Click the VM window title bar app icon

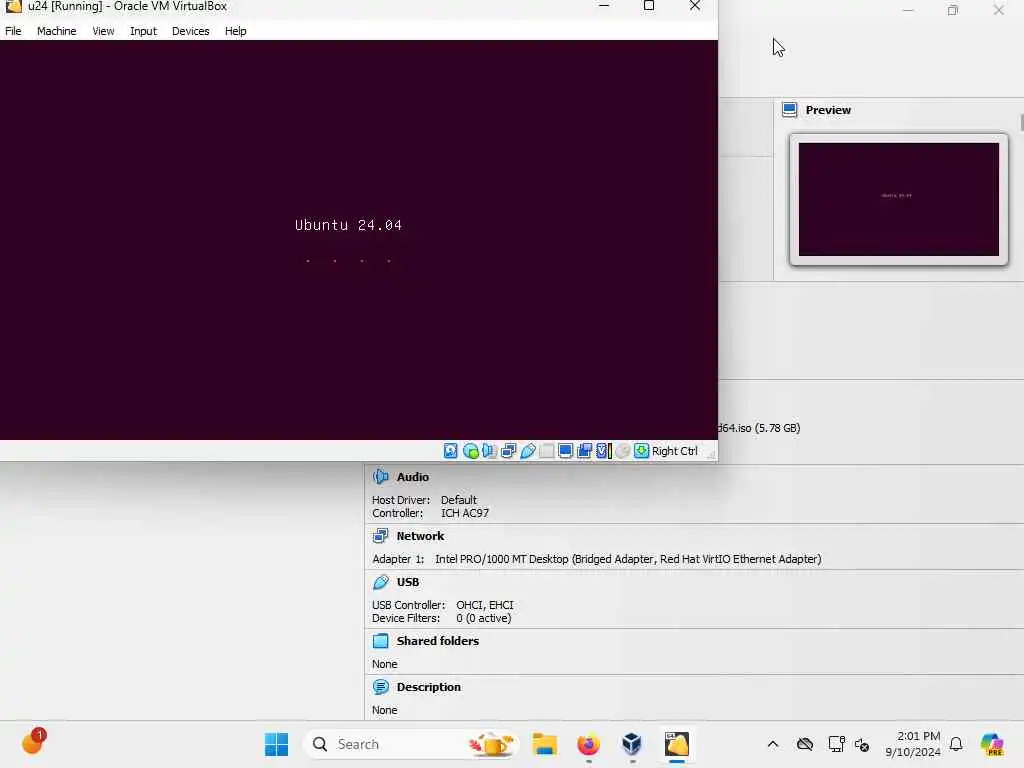(13, 6)
